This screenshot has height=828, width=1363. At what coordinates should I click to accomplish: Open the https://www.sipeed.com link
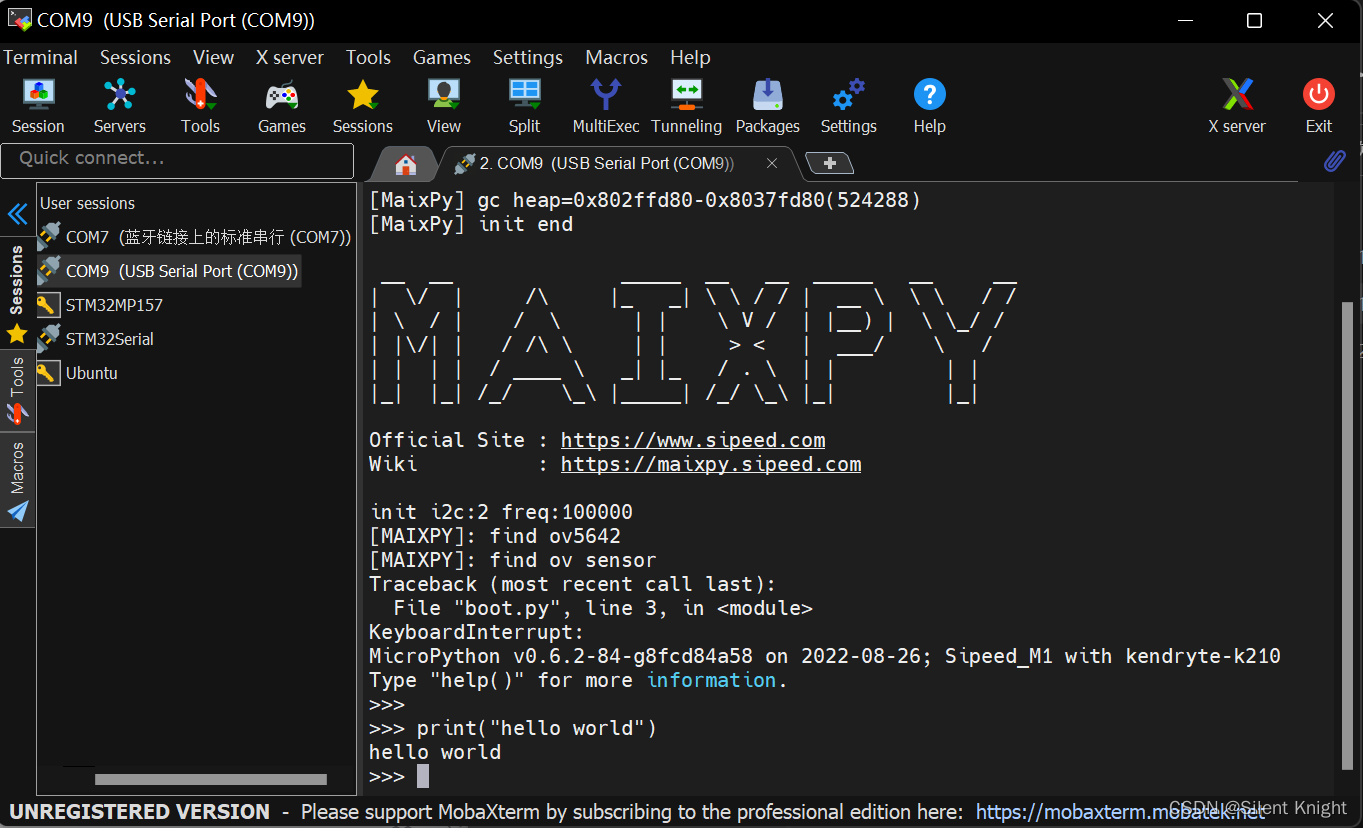coord(693,440)
